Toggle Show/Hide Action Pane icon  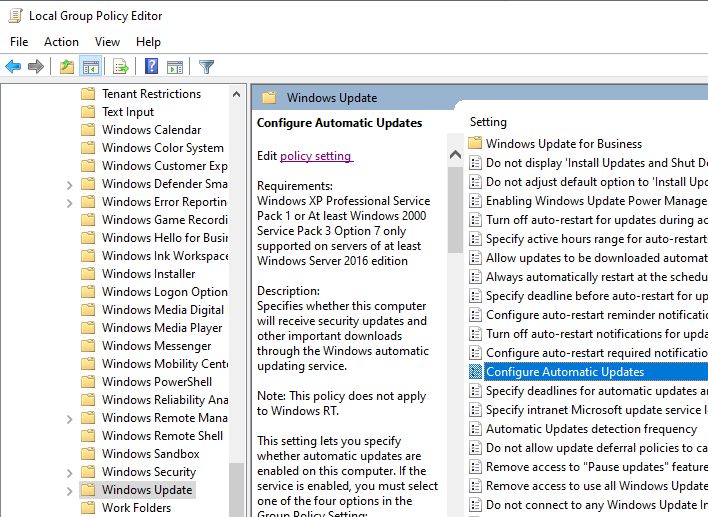(175, 67)
